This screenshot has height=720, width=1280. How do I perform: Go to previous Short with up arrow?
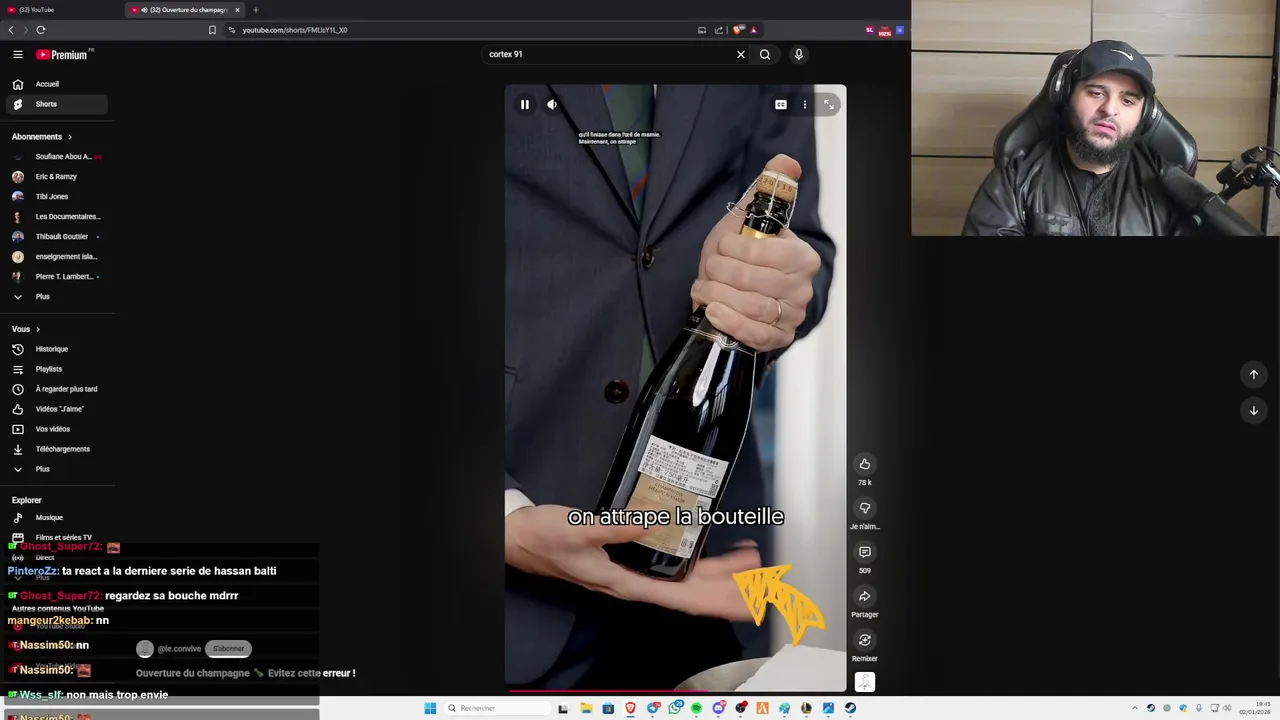[x=1254, y=374]
